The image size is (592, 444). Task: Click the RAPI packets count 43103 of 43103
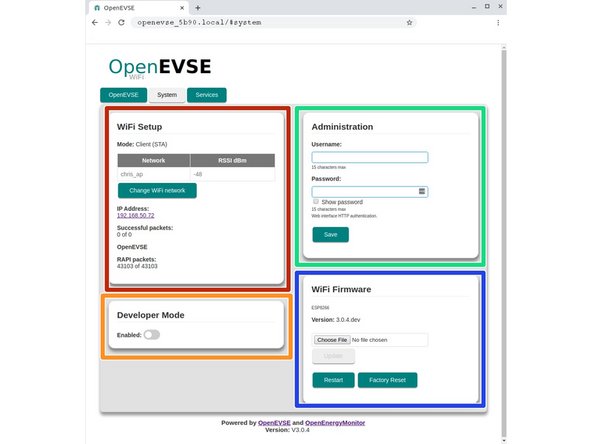click(x=137, y=266)
